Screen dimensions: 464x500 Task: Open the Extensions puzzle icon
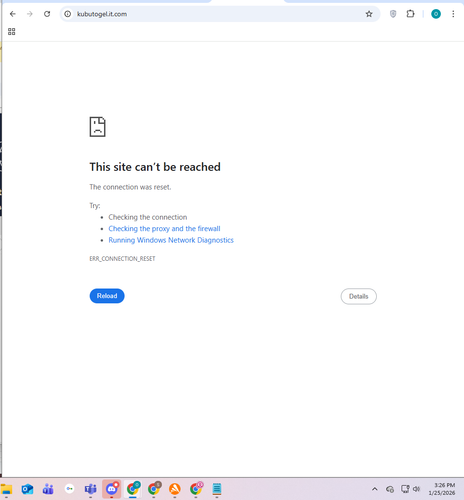point(410,14)
